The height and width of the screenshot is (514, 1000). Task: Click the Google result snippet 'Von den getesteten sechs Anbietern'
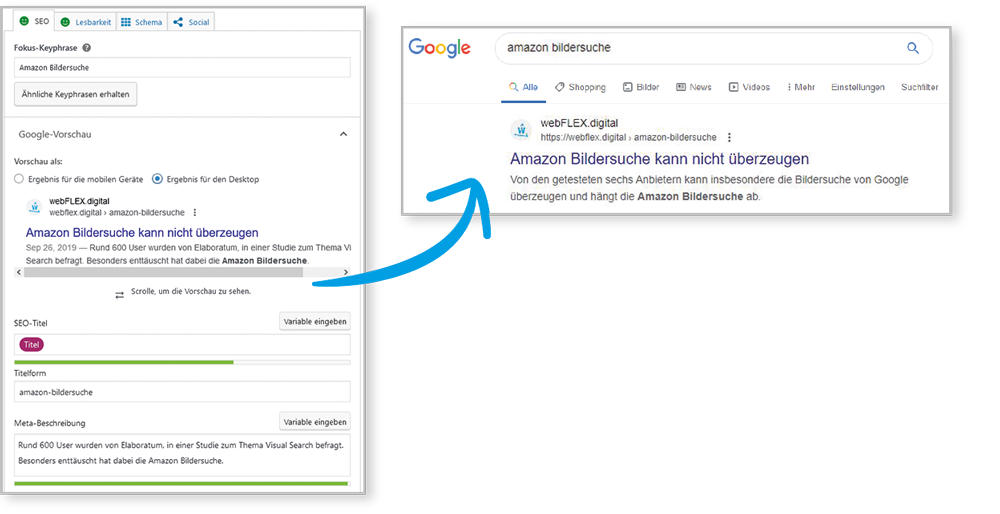click(709, 188)
